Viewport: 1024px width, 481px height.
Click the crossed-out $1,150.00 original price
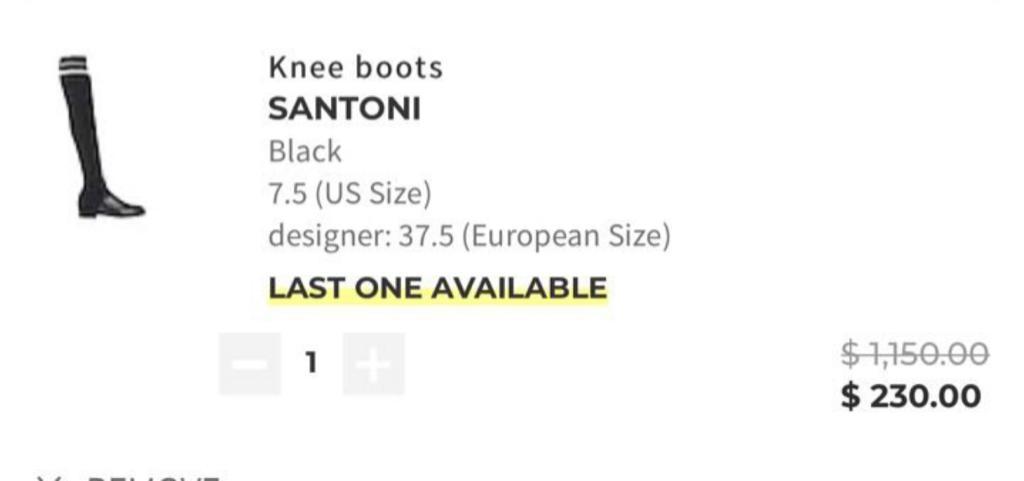915,353
